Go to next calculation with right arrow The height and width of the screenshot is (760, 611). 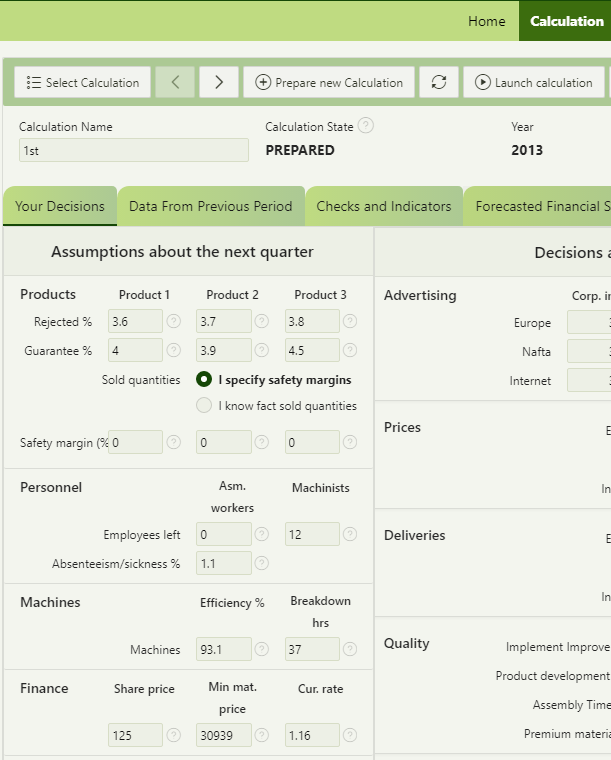(x=219, y=82)
